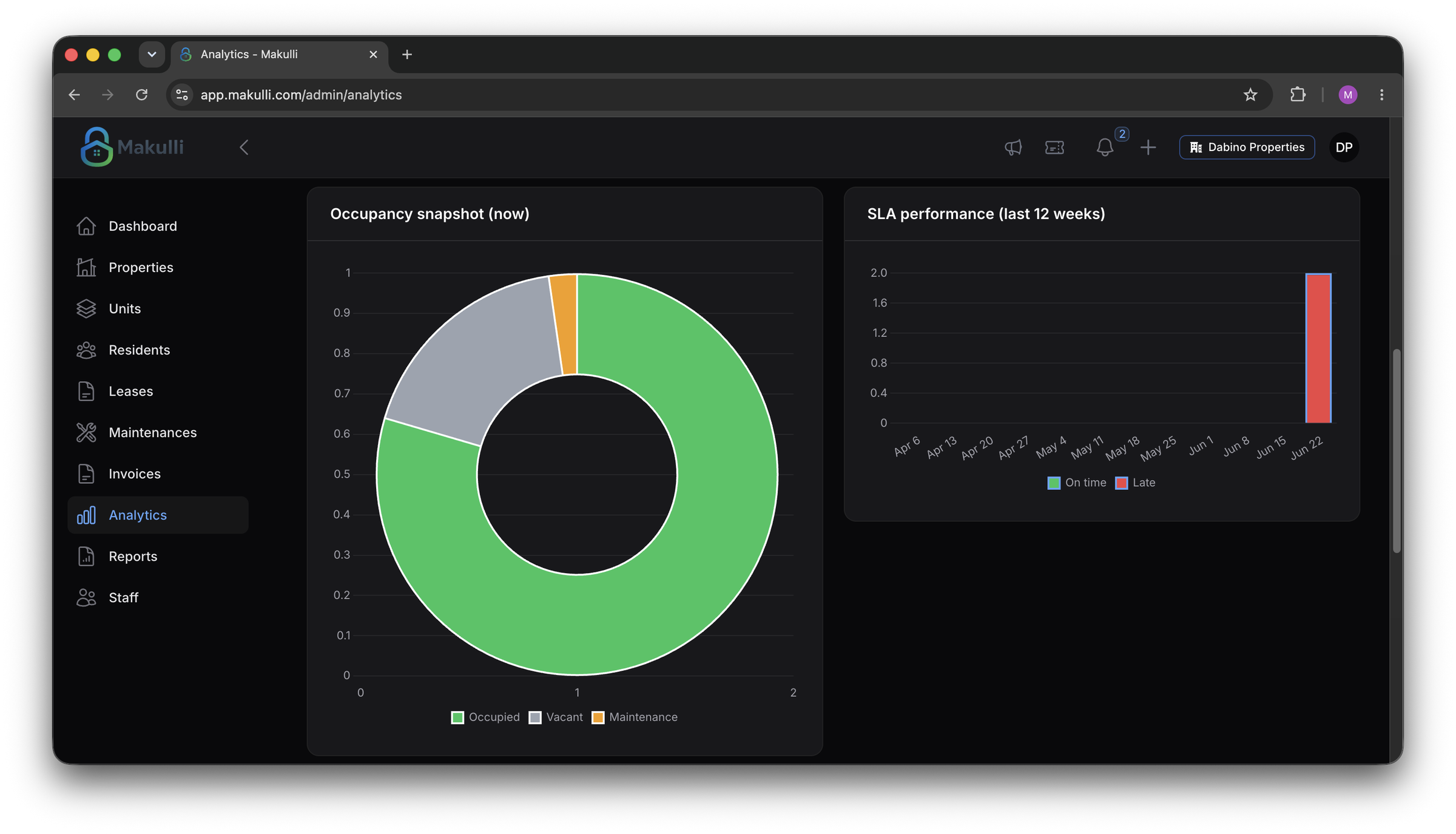Open Chrome three-dot menu
The width and height of the screenshot is (1456, 834).
[x=1381, y=95]
